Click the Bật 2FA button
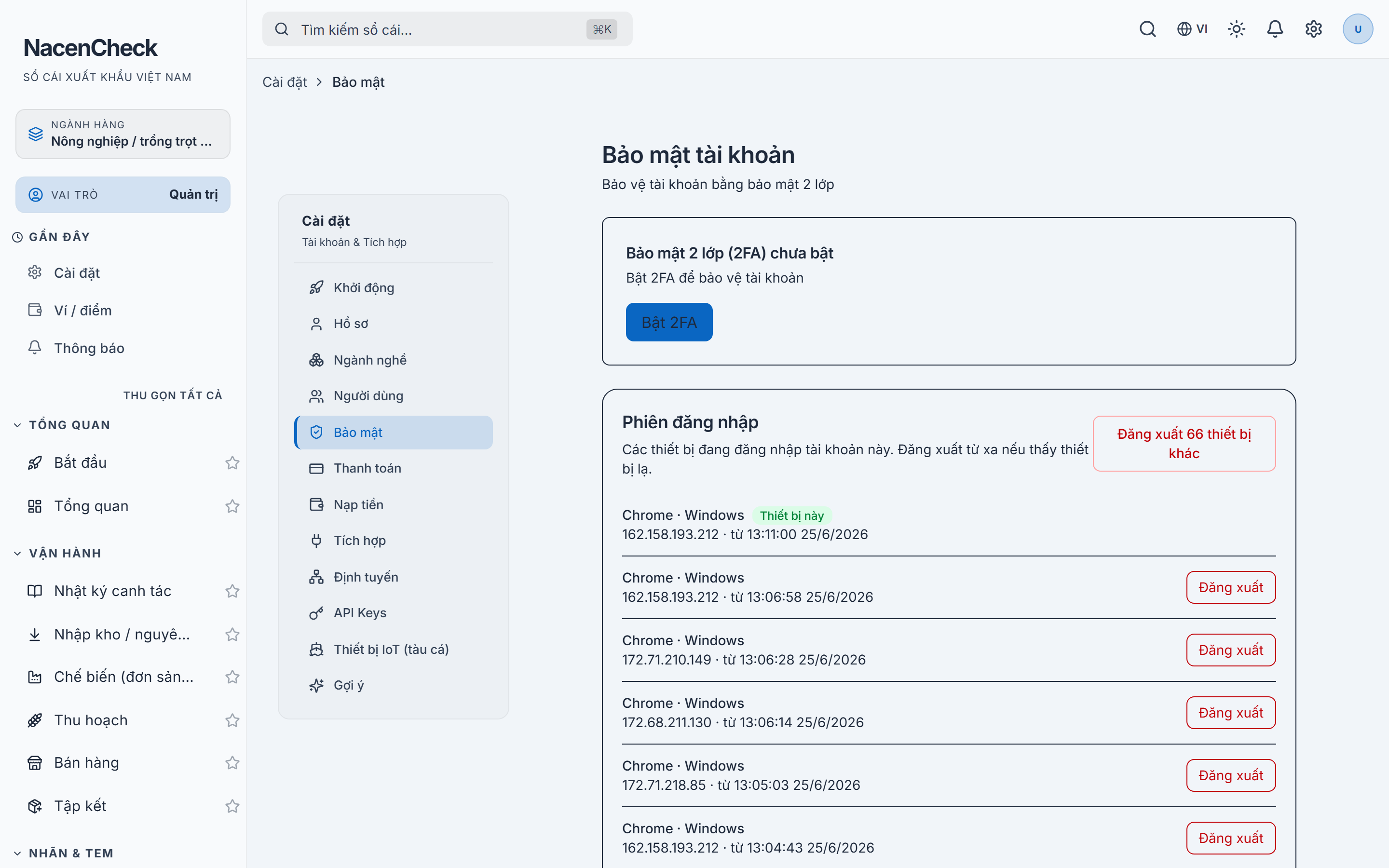1389x868 pixels. coord(669,322)
